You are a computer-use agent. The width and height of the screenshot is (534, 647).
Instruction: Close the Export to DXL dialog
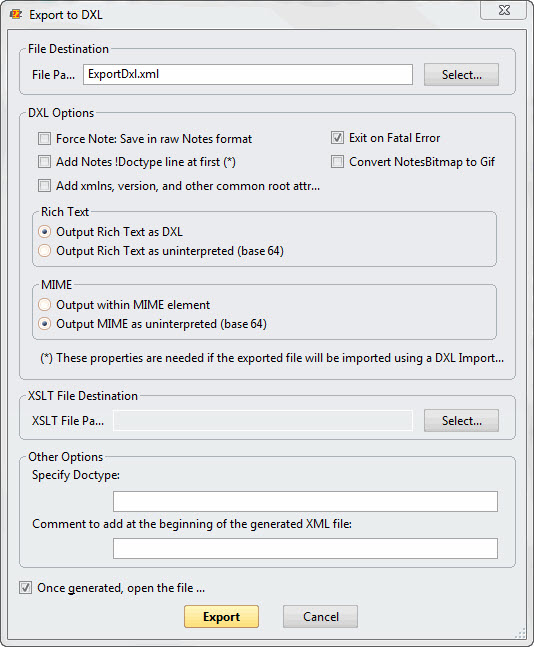tap(503, 10)
